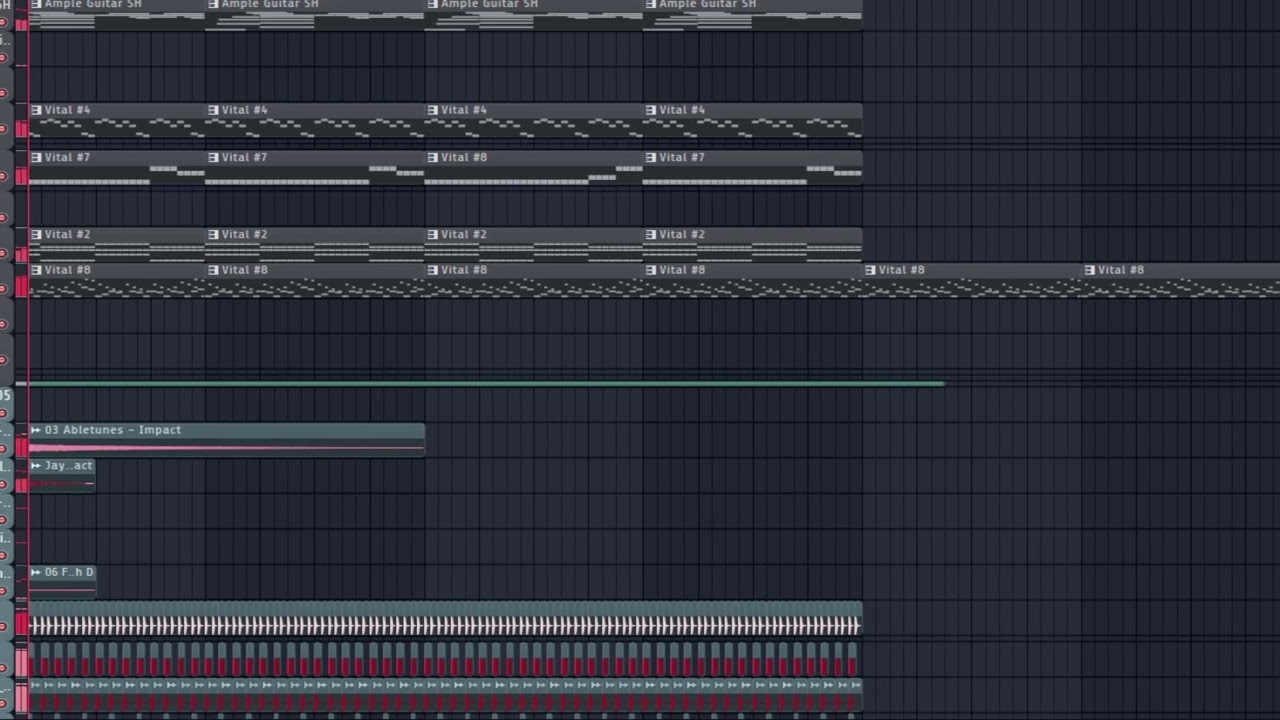Click the second Vital #4 clip's pattern icon

(x=213, y=110)
